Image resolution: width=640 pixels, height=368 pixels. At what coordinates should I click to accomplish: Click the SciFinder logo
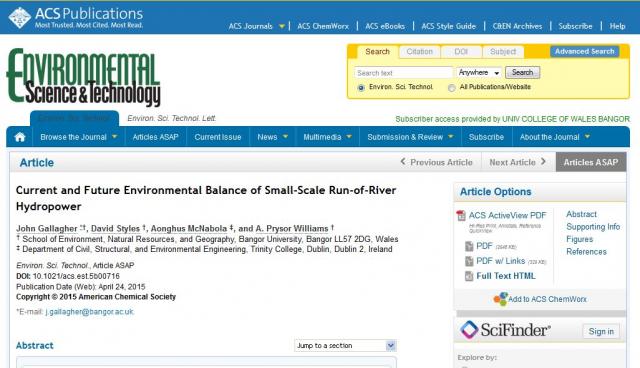pos(505,330)
